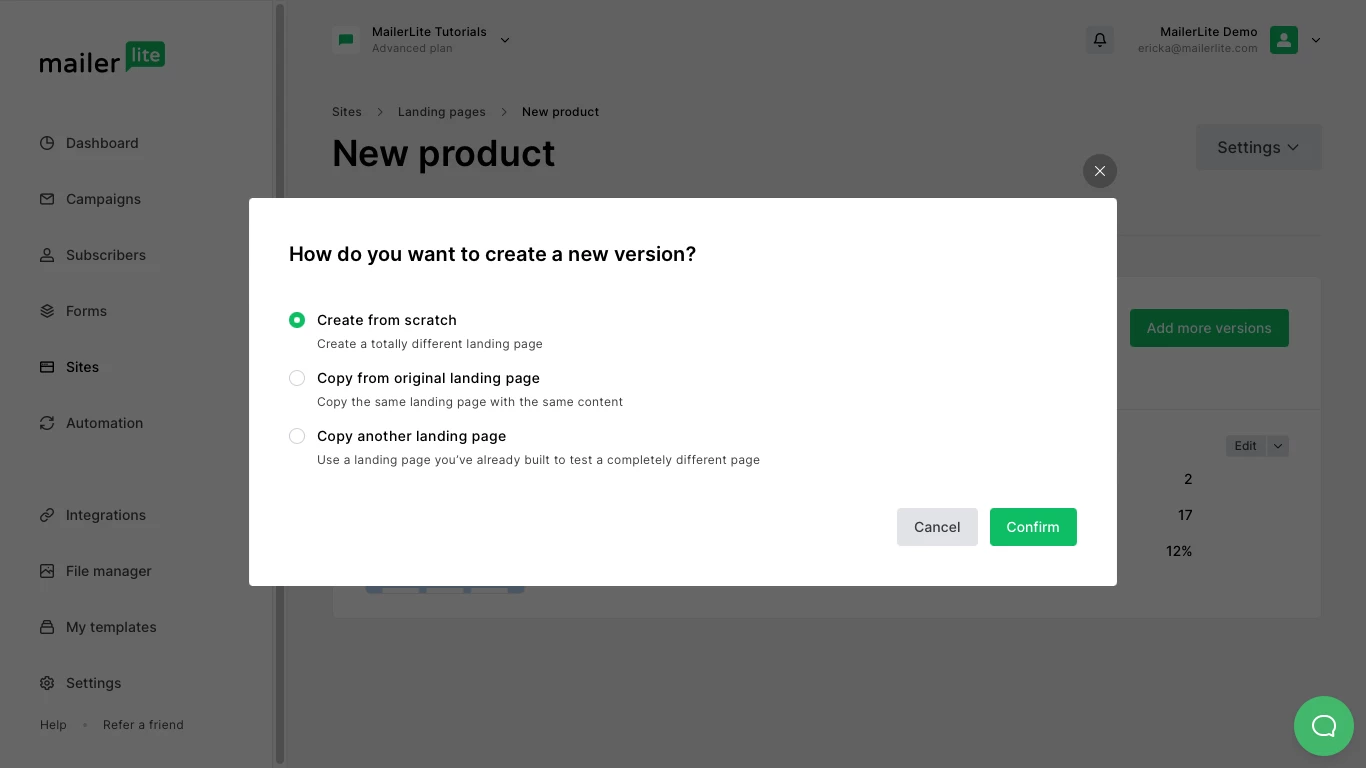
Task: Open Sites in the sidebar menu
Action: pos(82,367)
